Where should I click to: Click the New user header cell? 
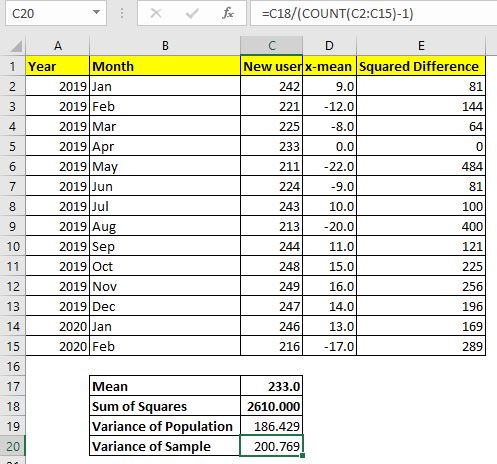pos(271,66)
